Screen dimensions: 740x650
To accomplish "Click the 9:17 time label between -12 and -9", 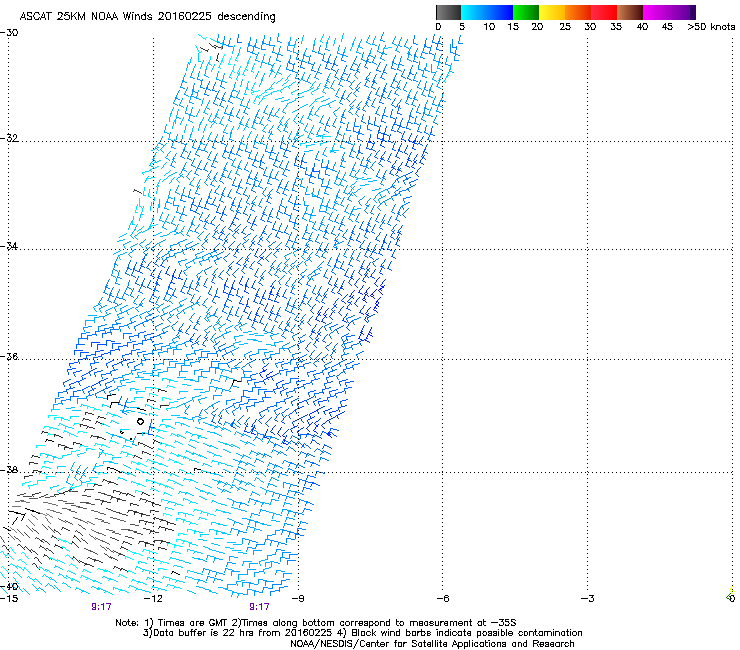I will [260, 607].
